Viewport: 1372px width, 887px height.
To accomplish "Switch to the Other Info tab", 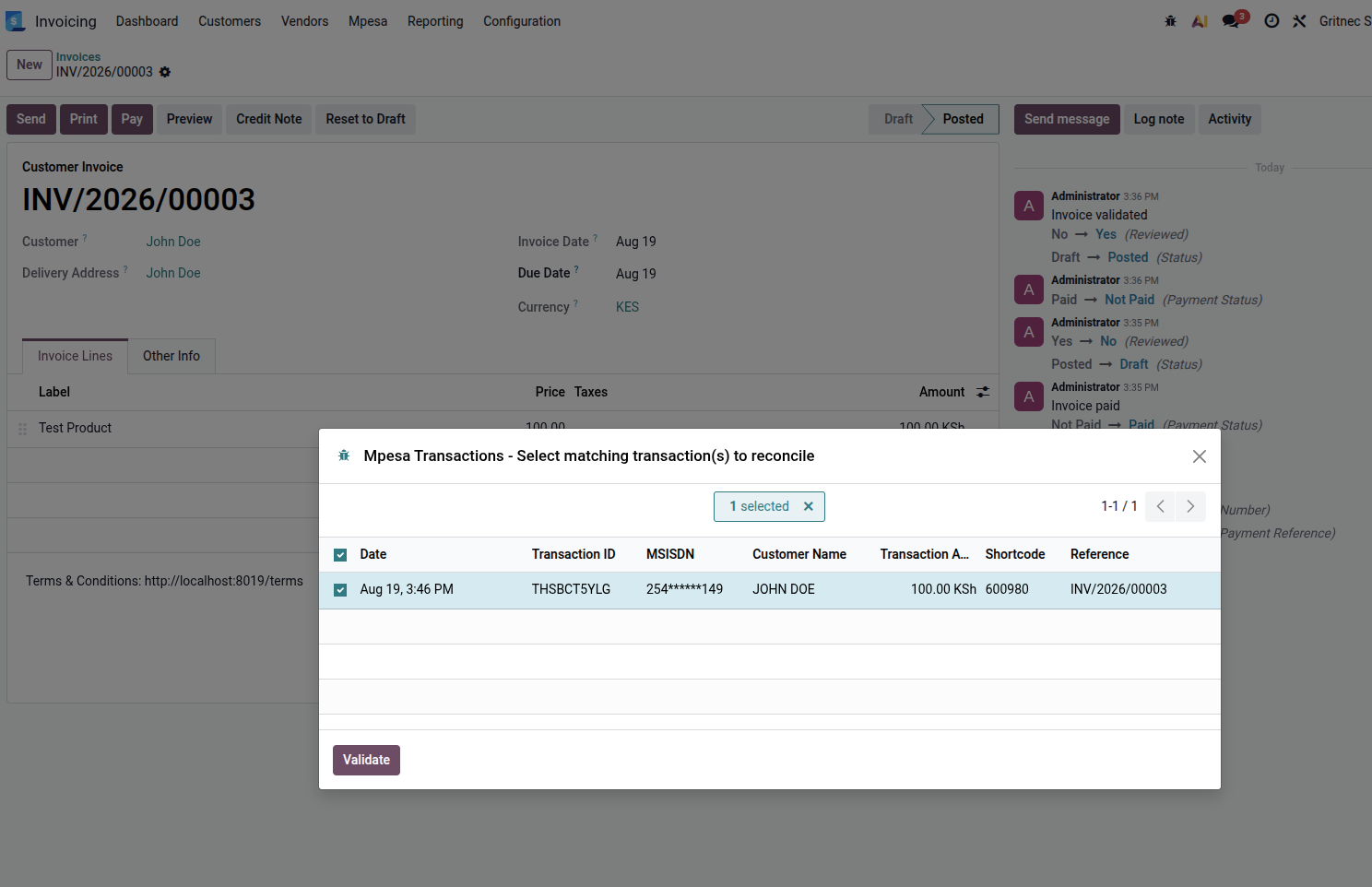I will [x=171, y=356].
